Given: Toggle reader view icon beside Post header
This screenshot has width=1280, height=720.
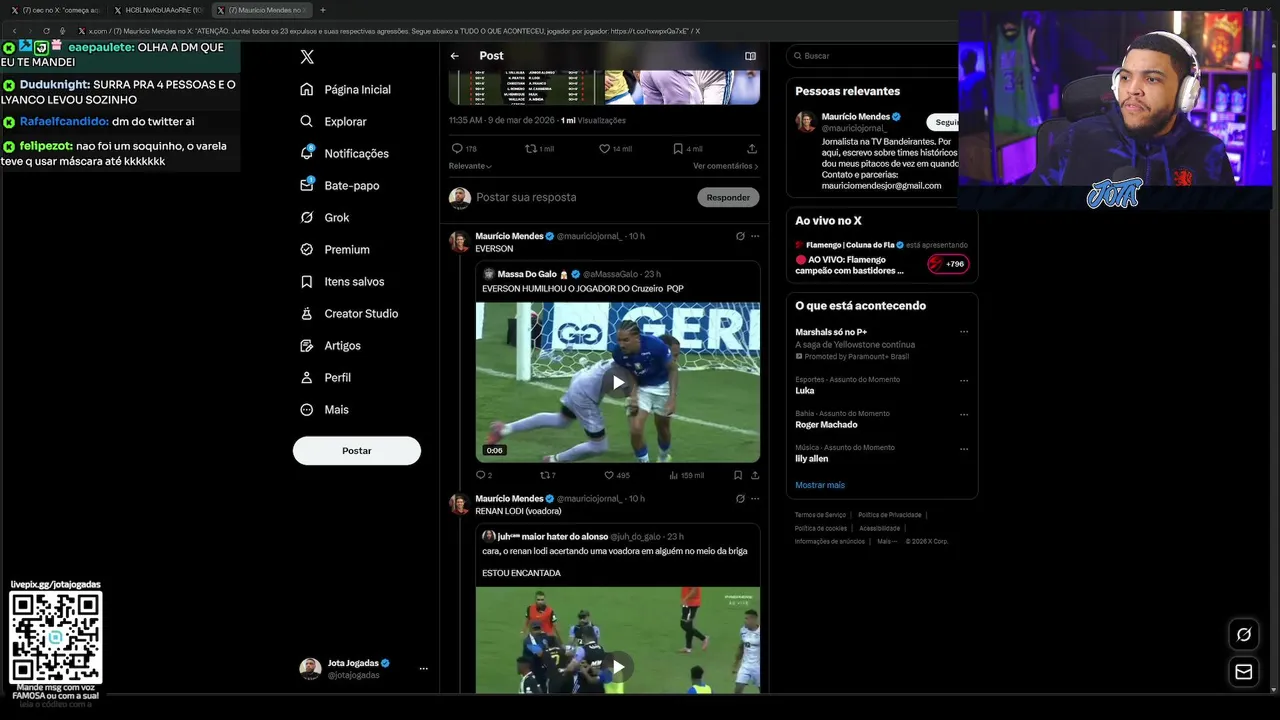Looking at the screenshot, I should point(750,56).
